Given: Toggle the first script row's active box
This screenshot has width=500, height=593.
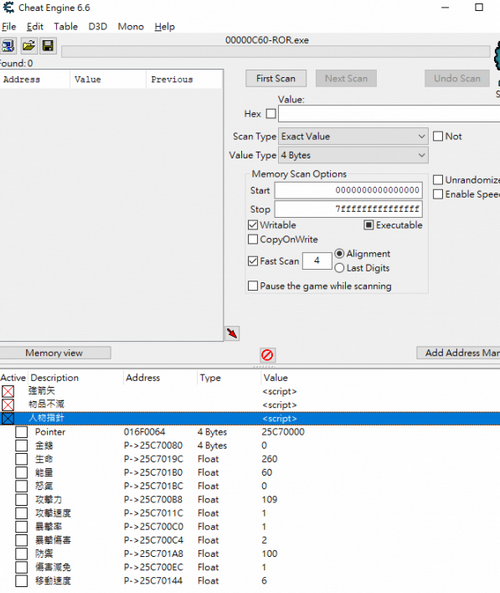Looking at the screenshot, I should (8, 391).
